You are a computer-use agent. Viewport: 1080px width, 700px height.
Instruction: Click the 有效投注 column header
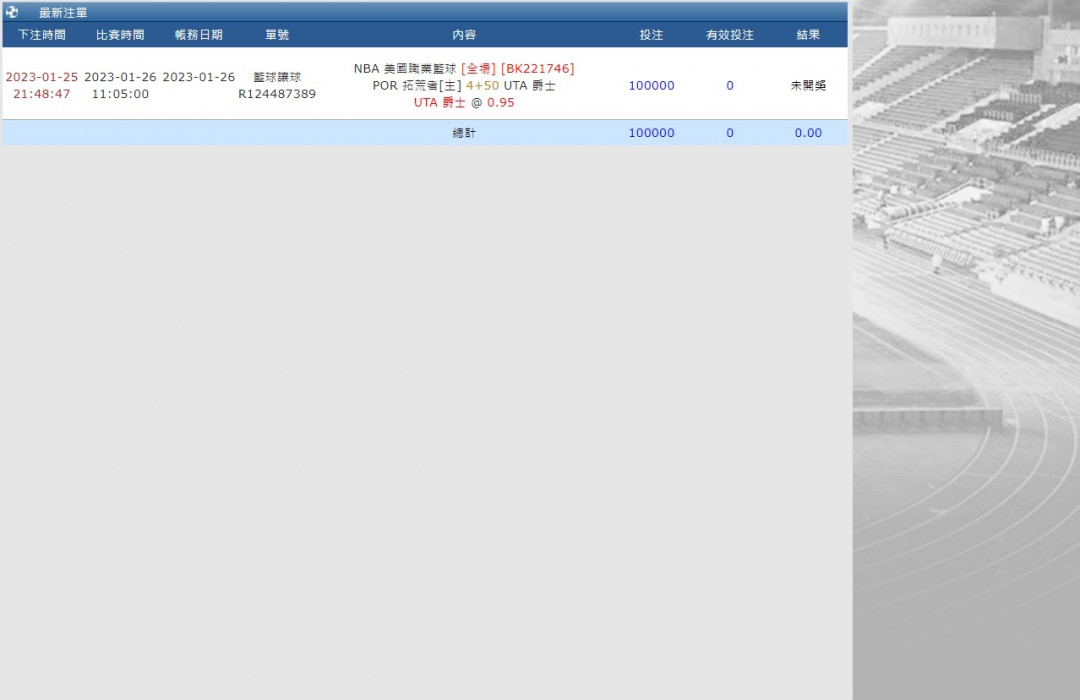point(730,34)
